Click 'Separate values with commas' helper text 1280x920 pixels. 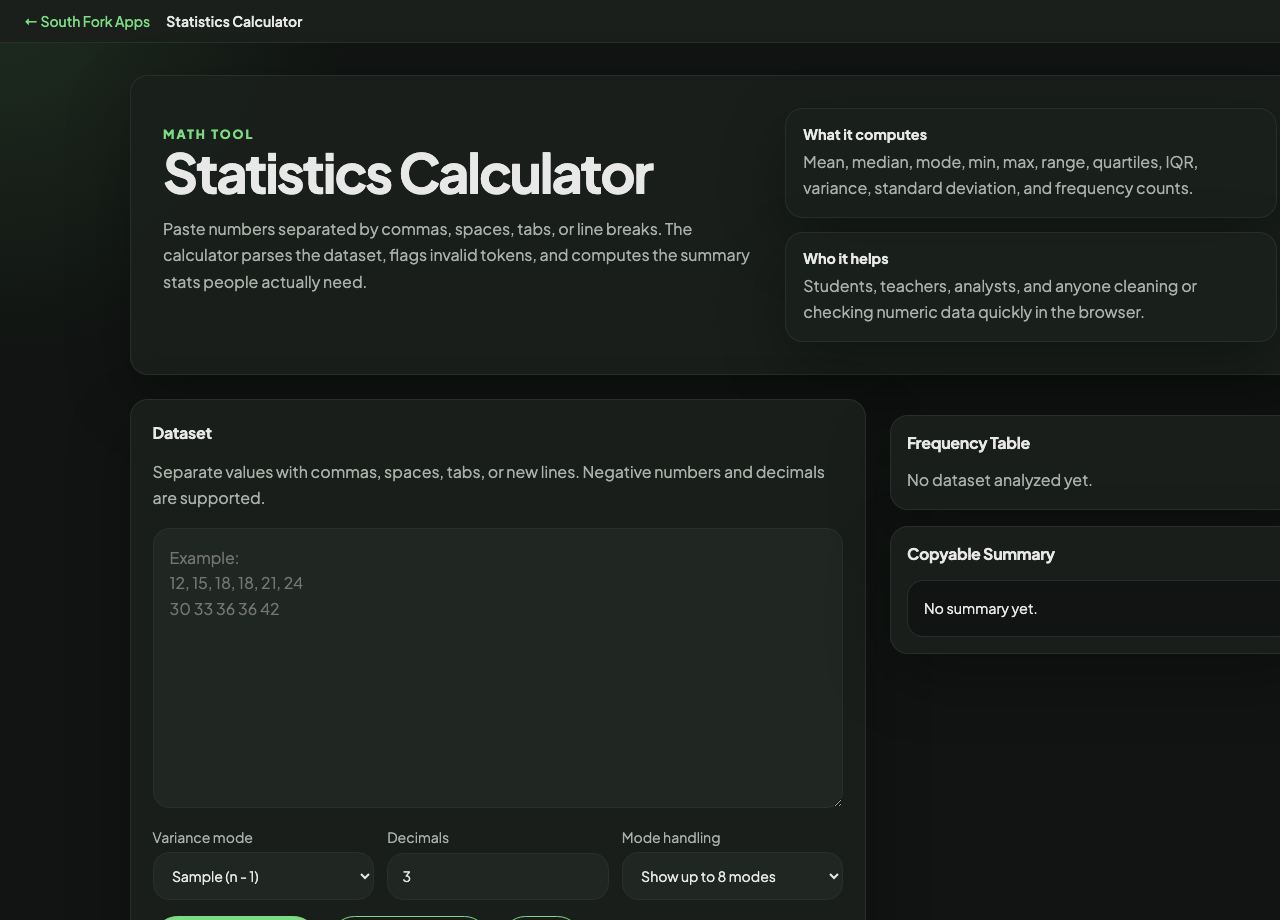[488, 485]
